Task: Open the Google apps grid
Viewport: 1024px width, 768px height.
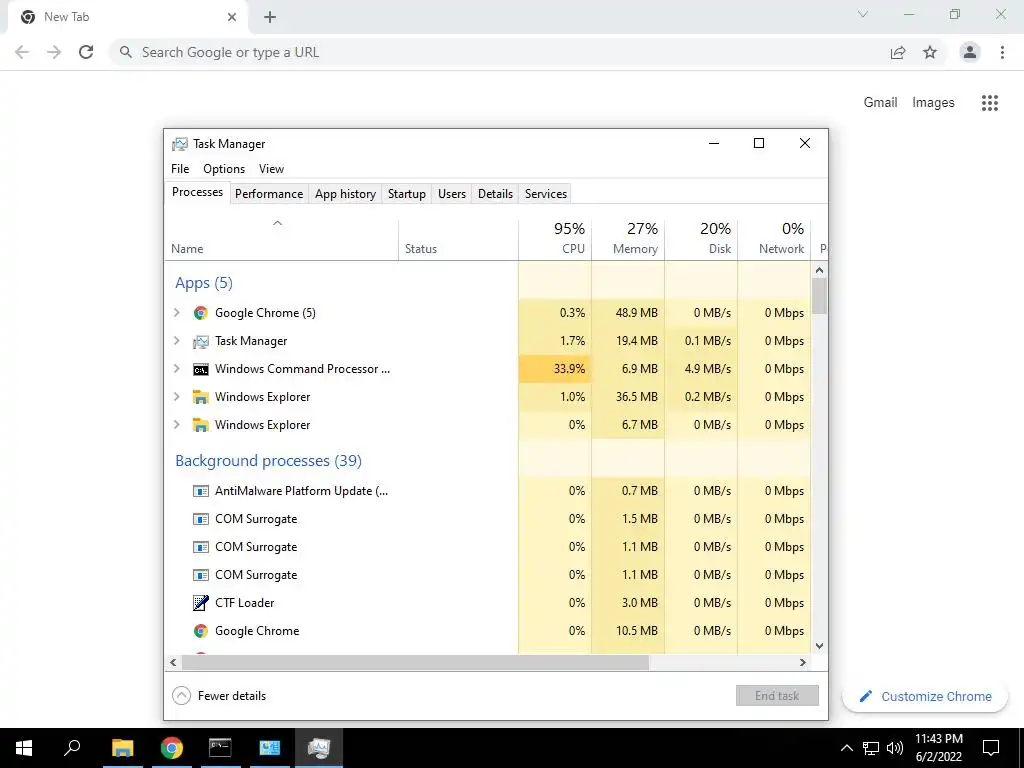Action: 990,103
